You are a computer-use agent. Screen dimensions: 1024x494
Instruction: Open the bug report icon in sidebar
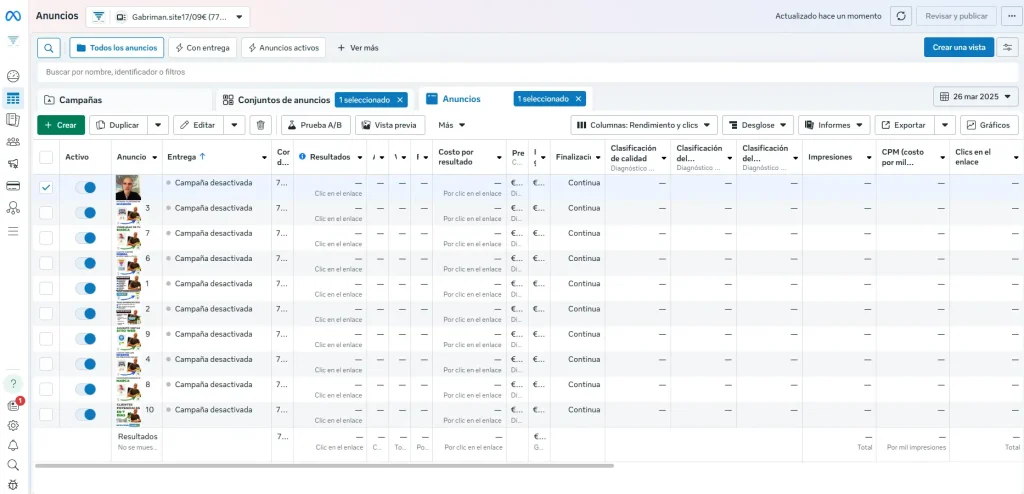(13, 485)
